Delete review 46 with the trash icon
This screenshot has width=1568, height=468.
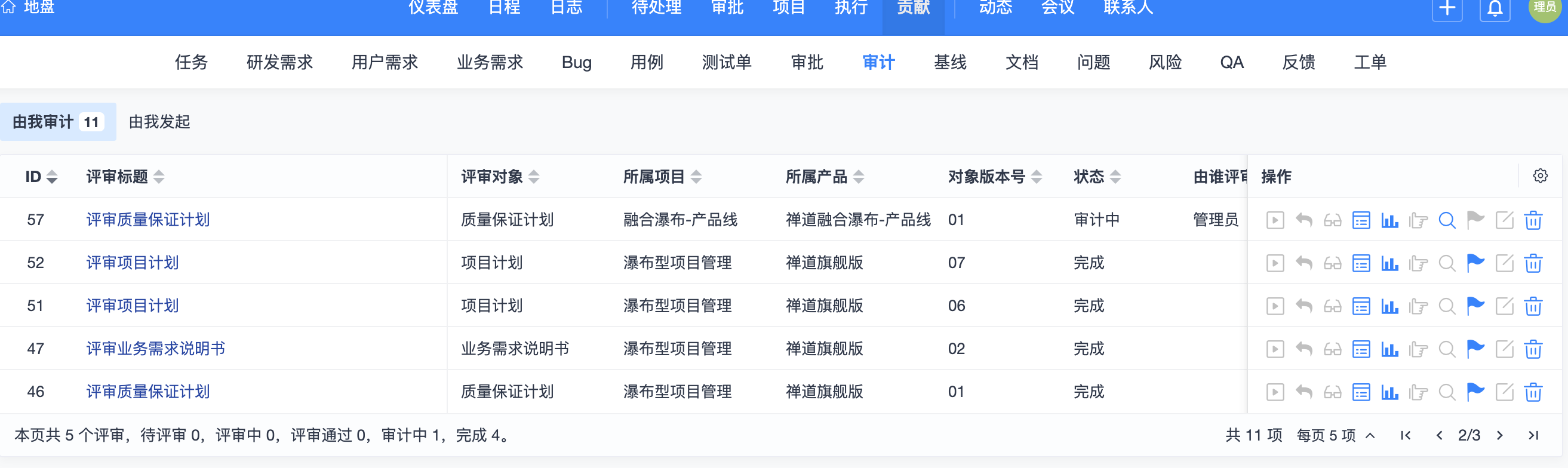pyautogui.click(x=1533, y=392)
